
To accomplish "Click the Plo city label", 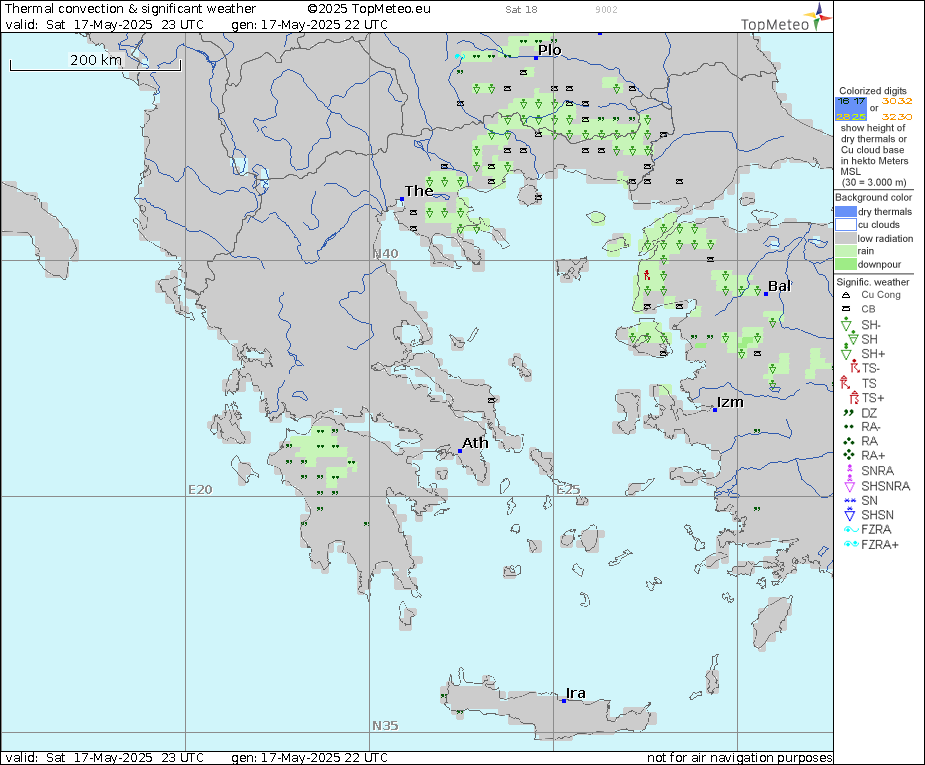I will click(549, 50).
